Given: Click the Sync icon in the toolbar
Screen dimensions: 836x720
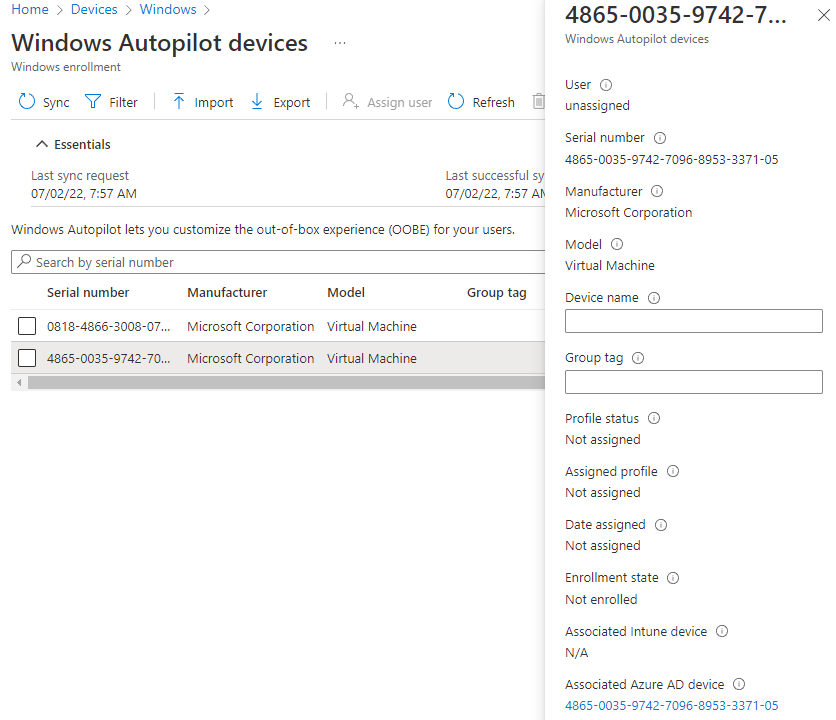Looking at the screenshot, I should click(x=27, y=101).
